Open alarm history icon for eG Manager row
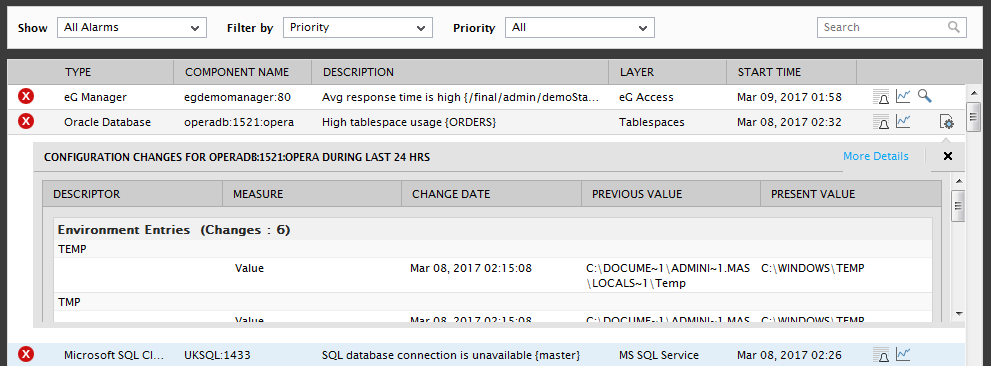The height and width of the screenshot is (366, 991). pyautogui.click(x=881, y=97)
